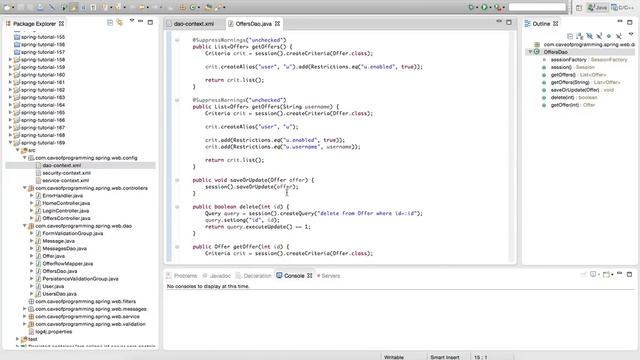The width and height of the screenshot is (640, 360).
Task: Collapse OffersDao class in Outline
Action: [530, 52]
